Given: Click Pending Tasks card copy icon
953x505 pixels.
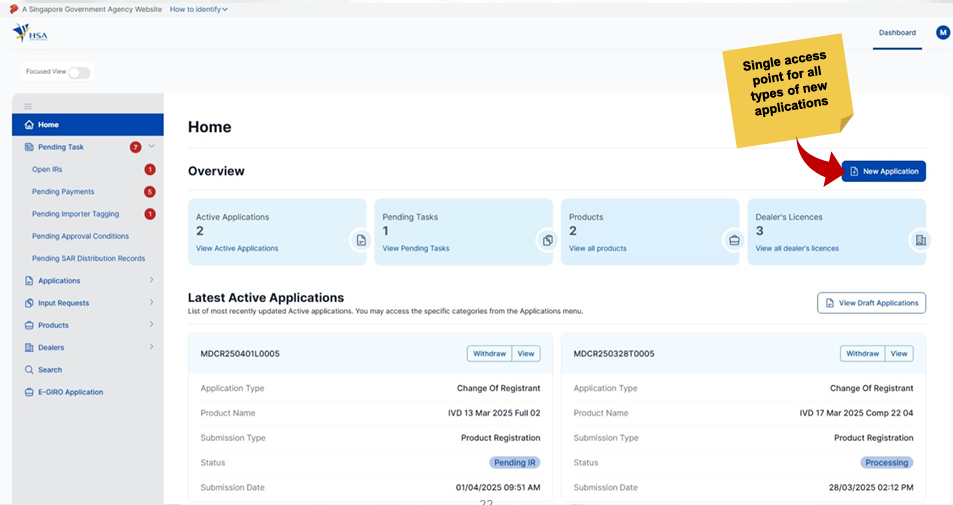Looking at the screenshot, I should click(548, 240).
